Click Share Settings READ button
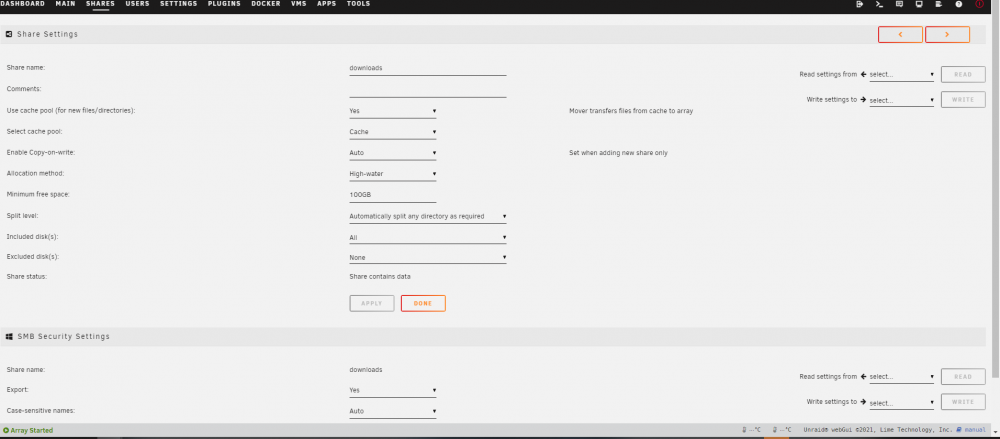The height and width of the screenshot is (439, 1000). coord(963,75)
